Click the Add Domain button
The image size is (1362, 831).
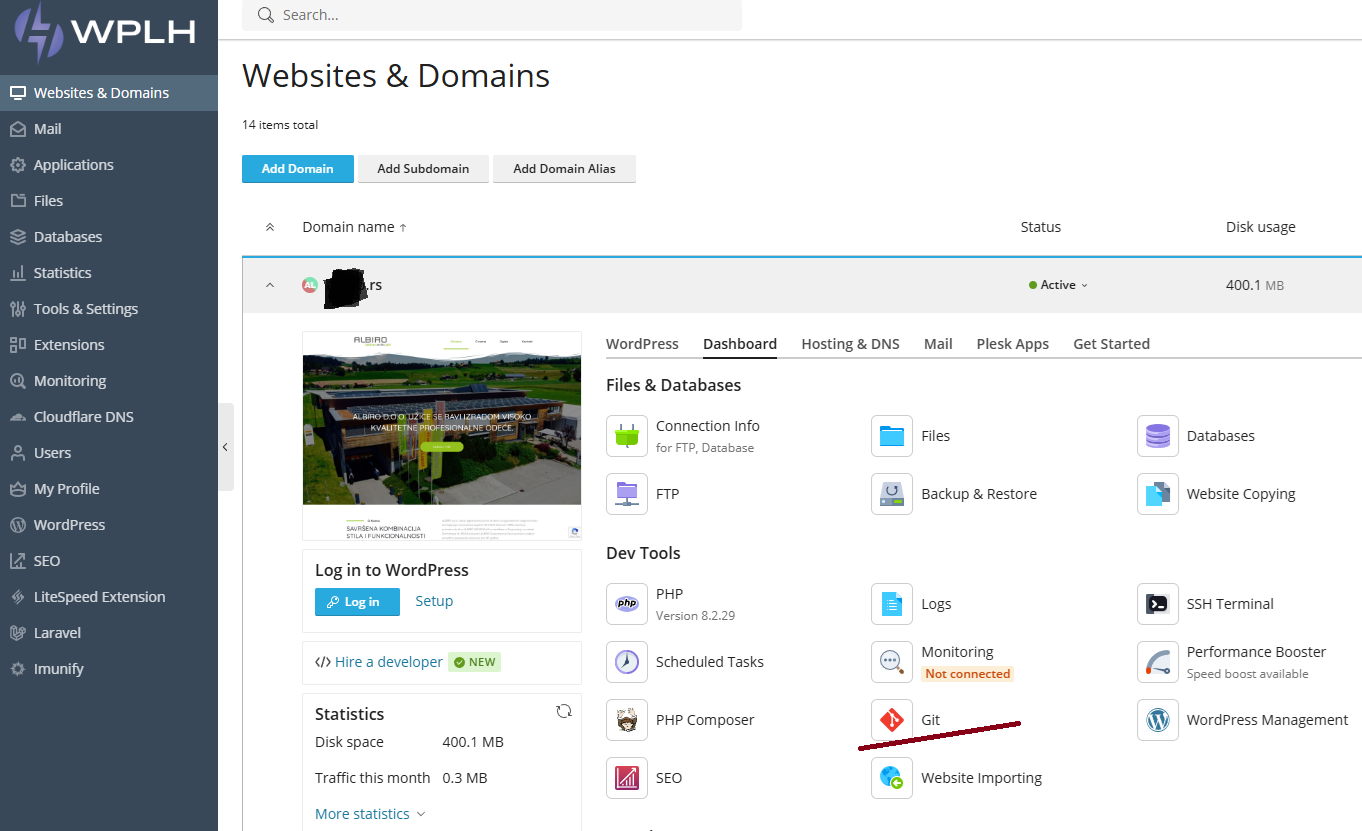coord(297,169)
